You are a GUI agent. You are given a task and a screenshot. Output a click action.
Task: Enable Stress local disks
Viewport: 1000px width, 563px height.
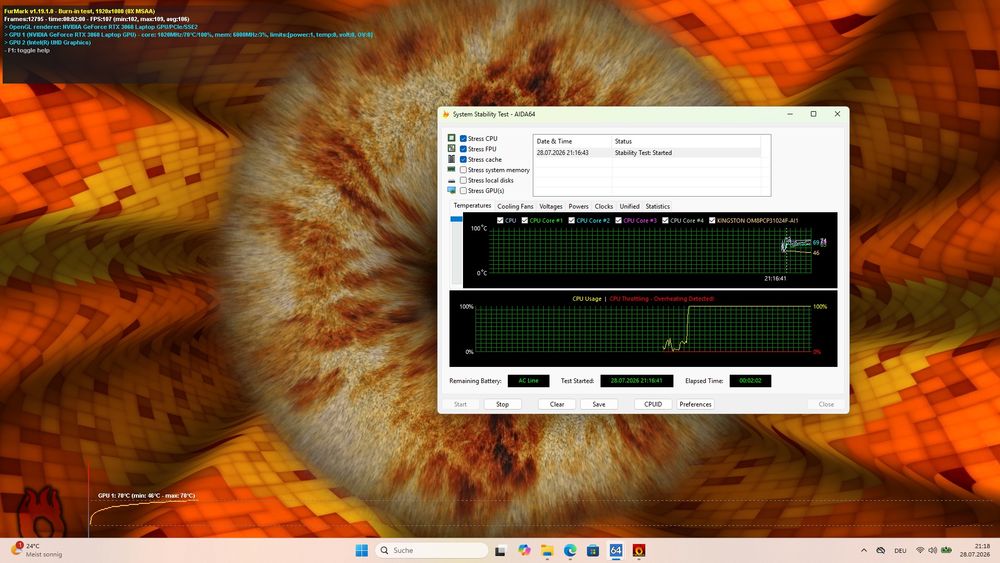[x=464, y=180]
